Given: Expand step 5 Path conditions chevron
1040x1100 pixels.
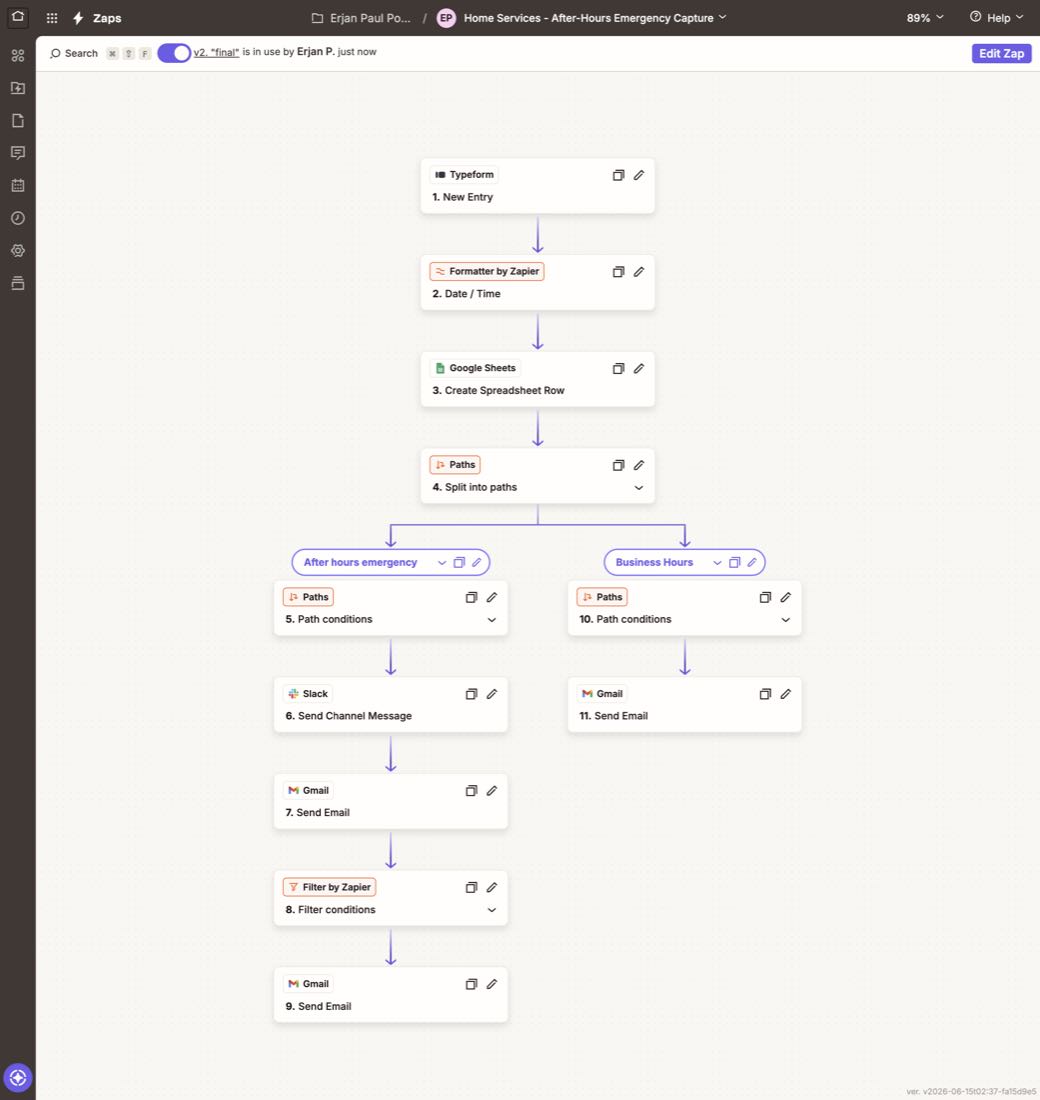Looking at the screenshot, I should (492, 620).
